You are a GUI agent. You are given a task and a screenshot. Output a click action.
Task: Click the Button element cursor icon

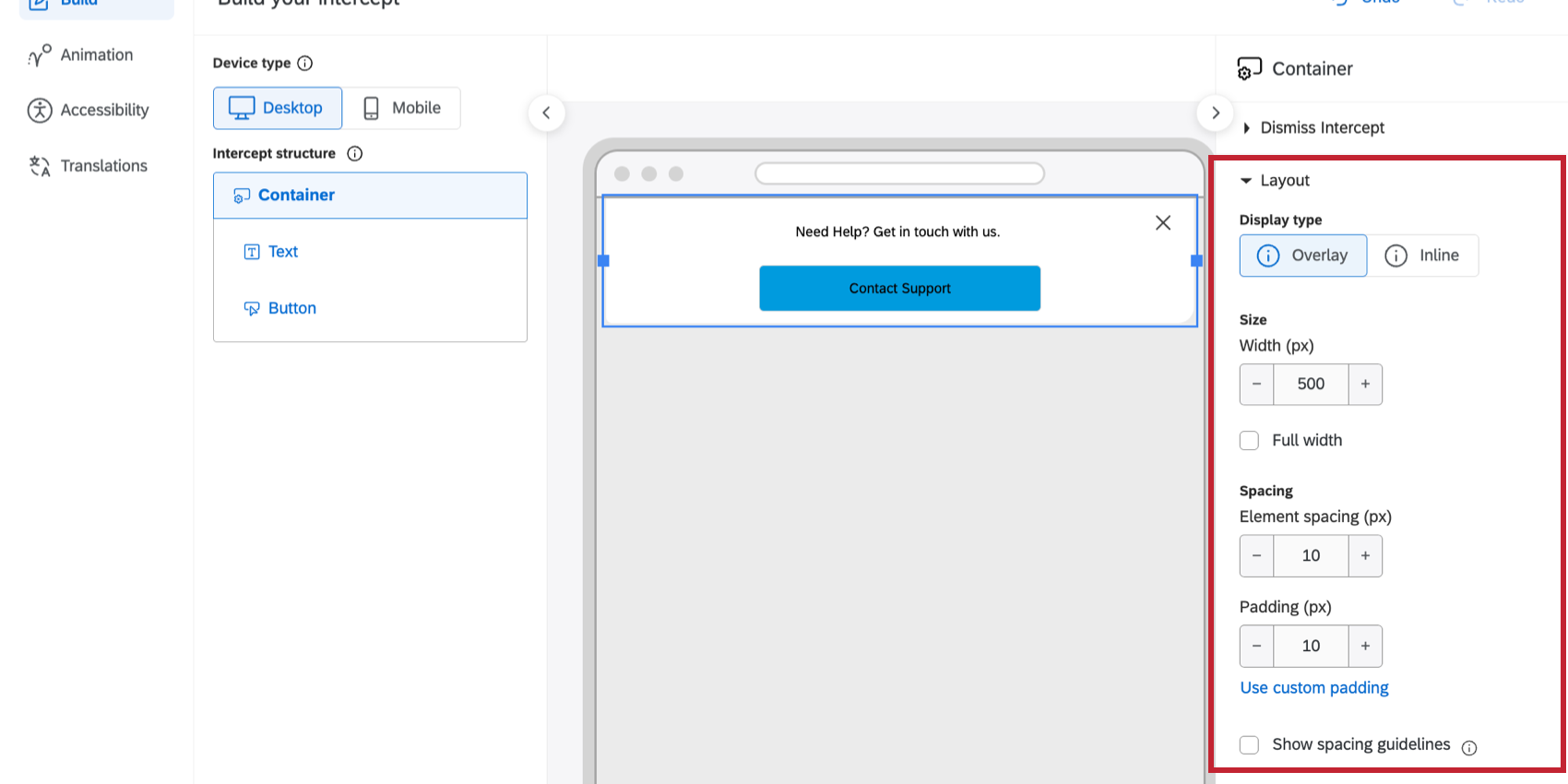coord(252,308)
